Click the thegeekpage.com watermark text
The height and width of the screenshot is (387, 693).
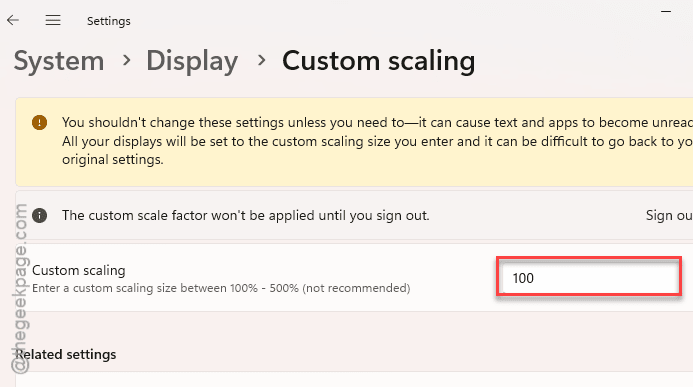click(x=19, y=288)
